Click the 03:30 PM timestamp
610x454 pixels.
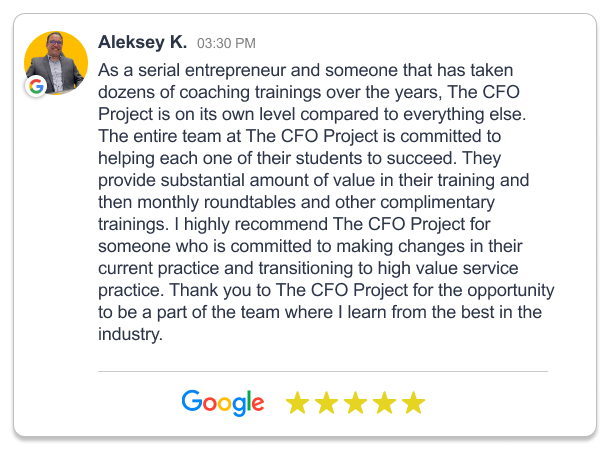click(x=226, y=43)
